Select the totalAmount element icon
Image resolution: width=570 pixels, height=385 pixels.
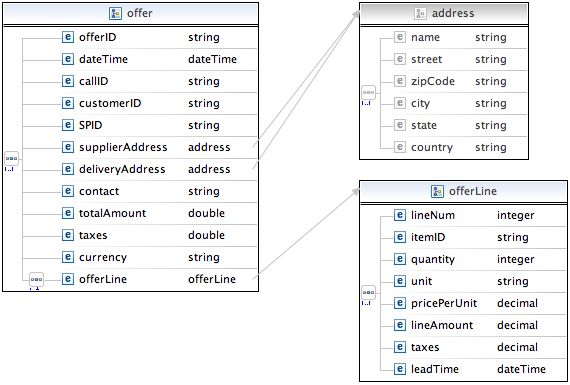point(68,213)
